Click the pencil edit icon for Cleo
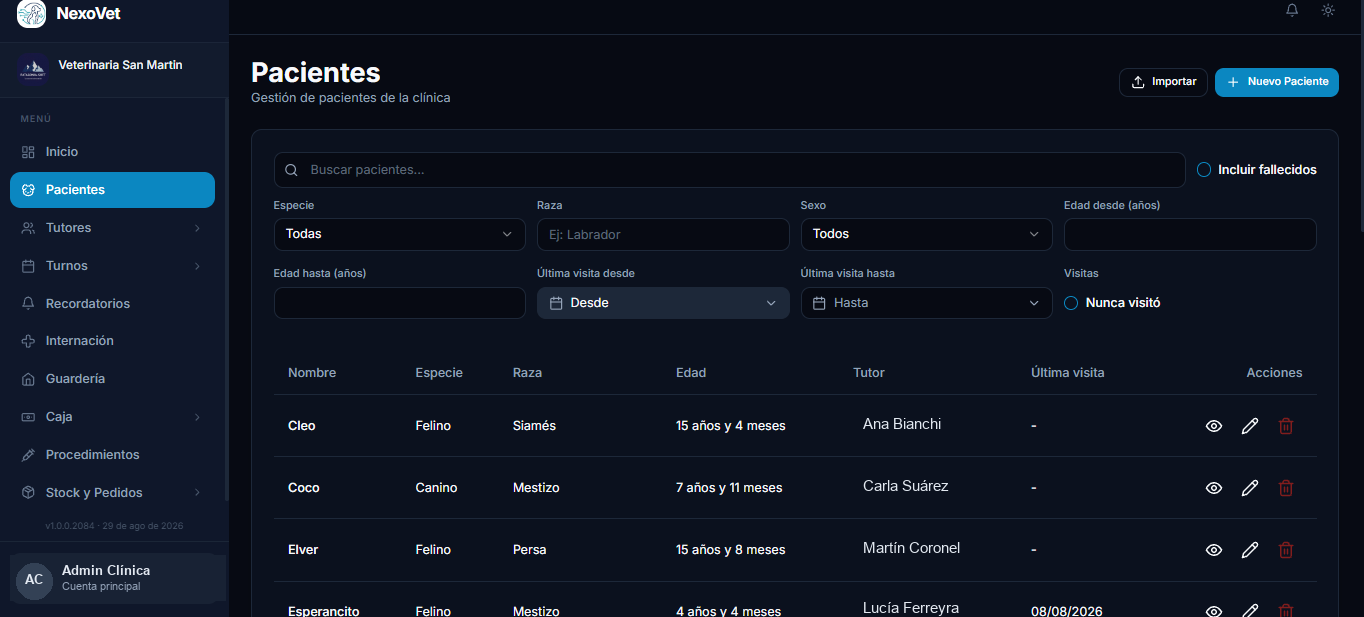 pos(1250,426)
